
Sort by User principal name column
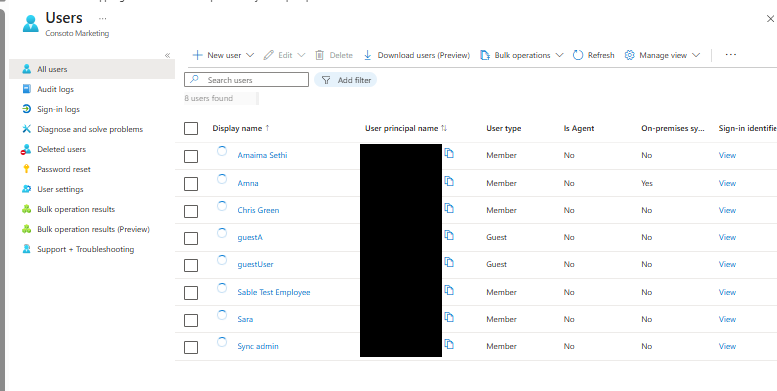pyautogui.click(x=406, y=128)
